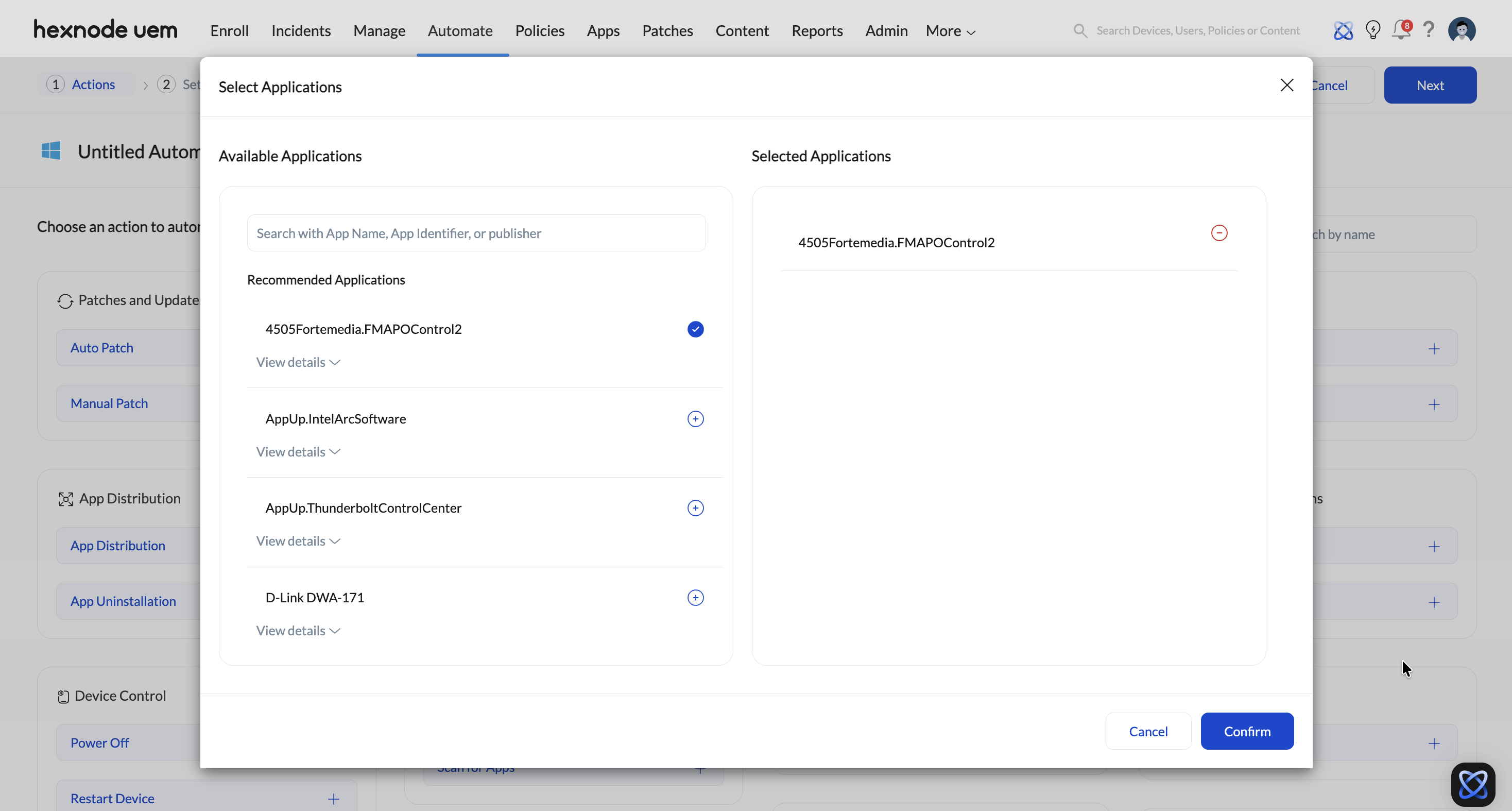Open the Hexnode assistant chat widget
The image size is (1512, 811).
coord(1473,784)
